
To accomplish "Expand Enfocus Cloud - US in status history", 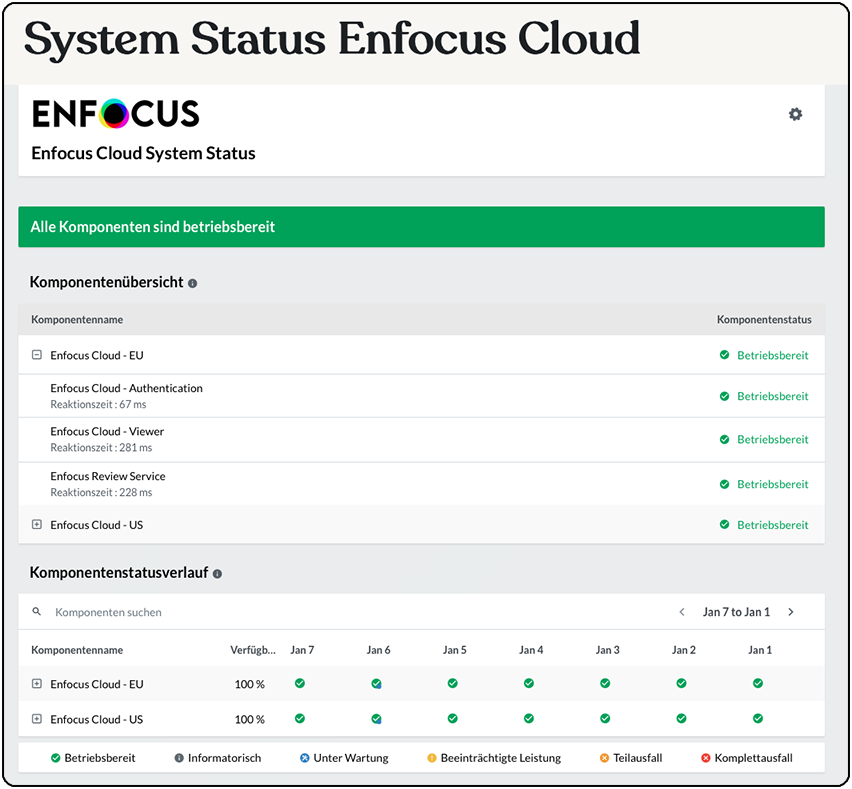I will click(x=37, y=719).
